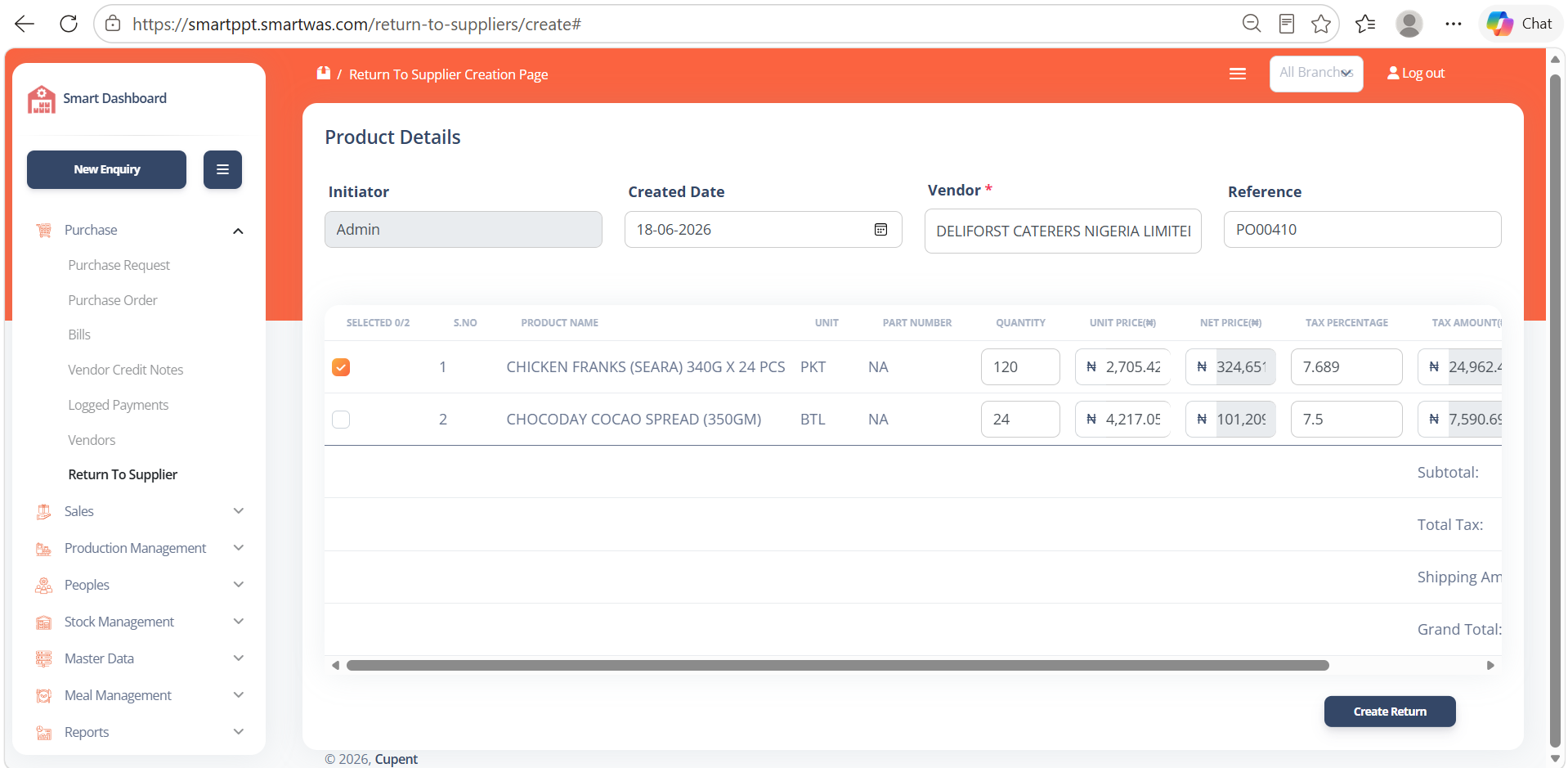Viewport: 1568px width, 768px height.
Task: Click the Log out user icon
Action: click(1393, 73)
